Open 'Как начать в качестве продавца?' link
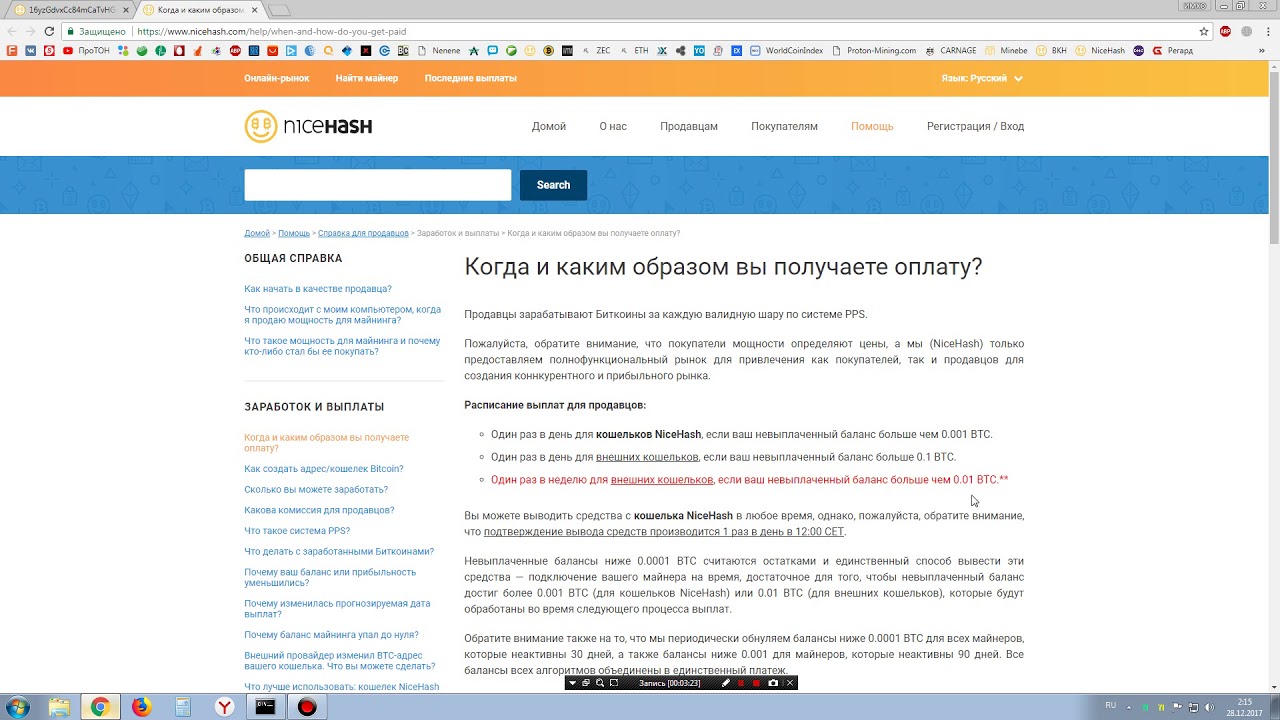 pos(318,289)
